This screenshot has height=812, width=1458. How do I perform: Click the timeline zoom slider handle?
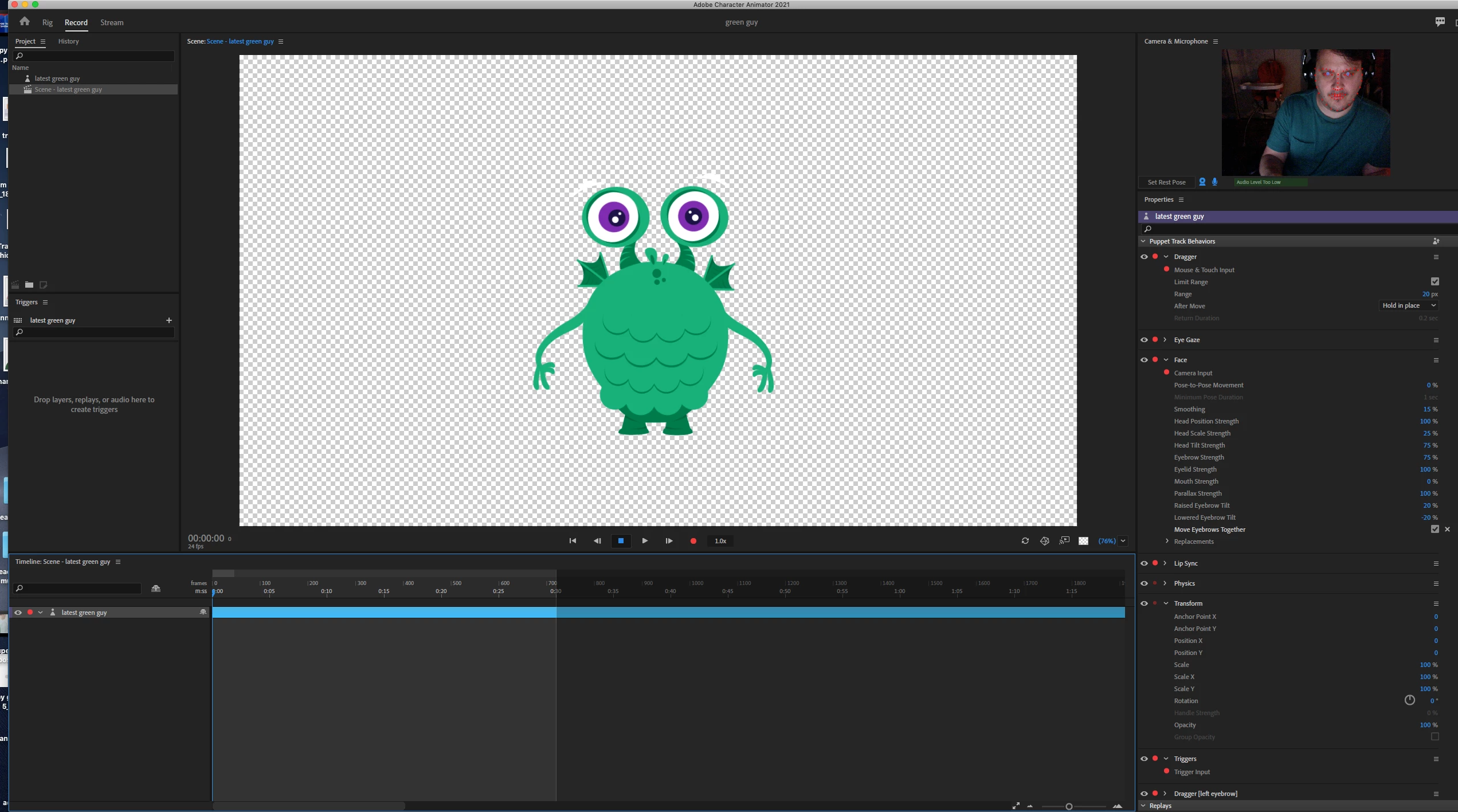click(x=1068, y=806)
